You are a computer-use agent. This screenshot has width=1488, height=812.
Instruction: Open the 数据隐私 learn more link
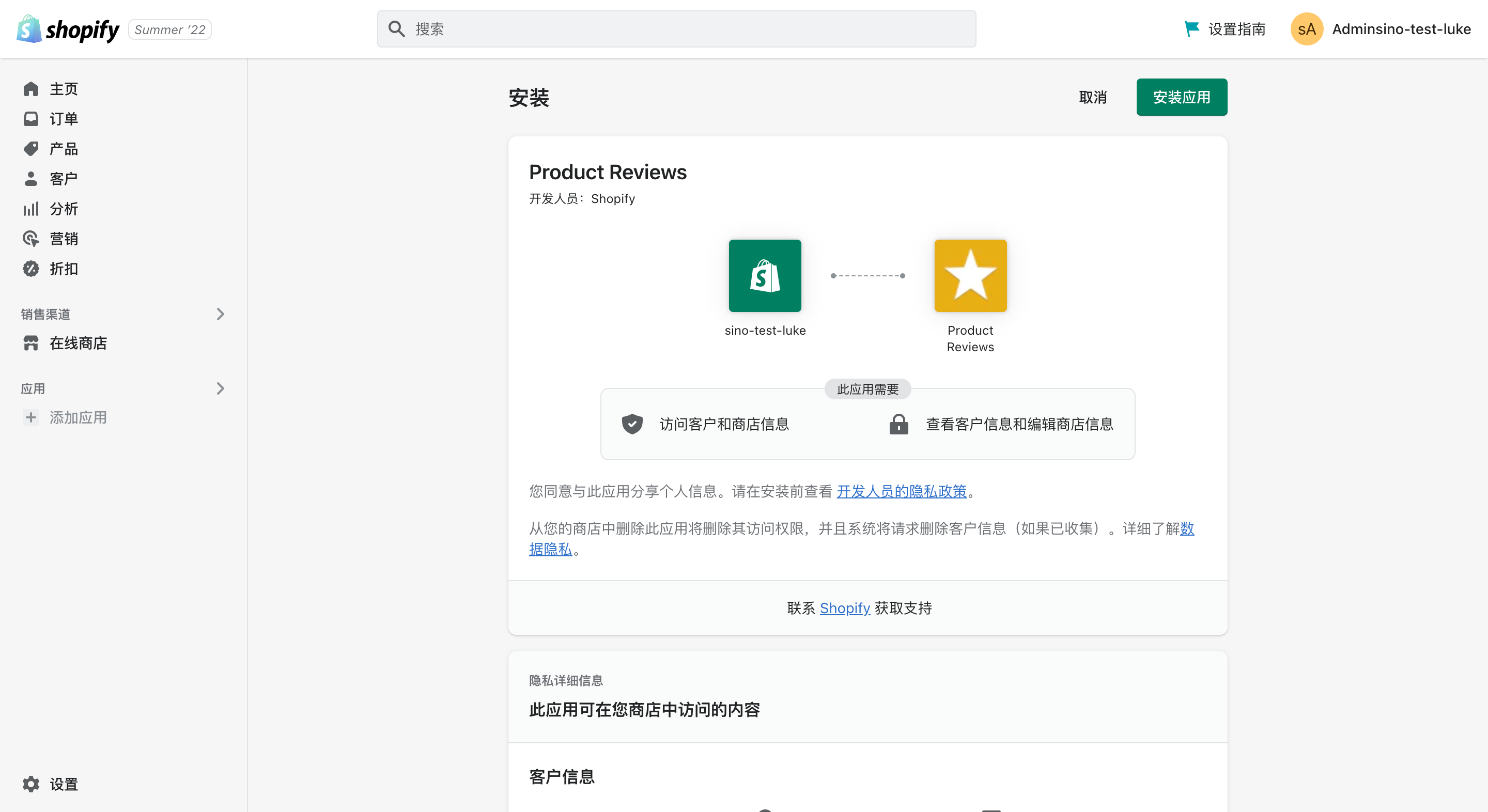coord(550,549)
